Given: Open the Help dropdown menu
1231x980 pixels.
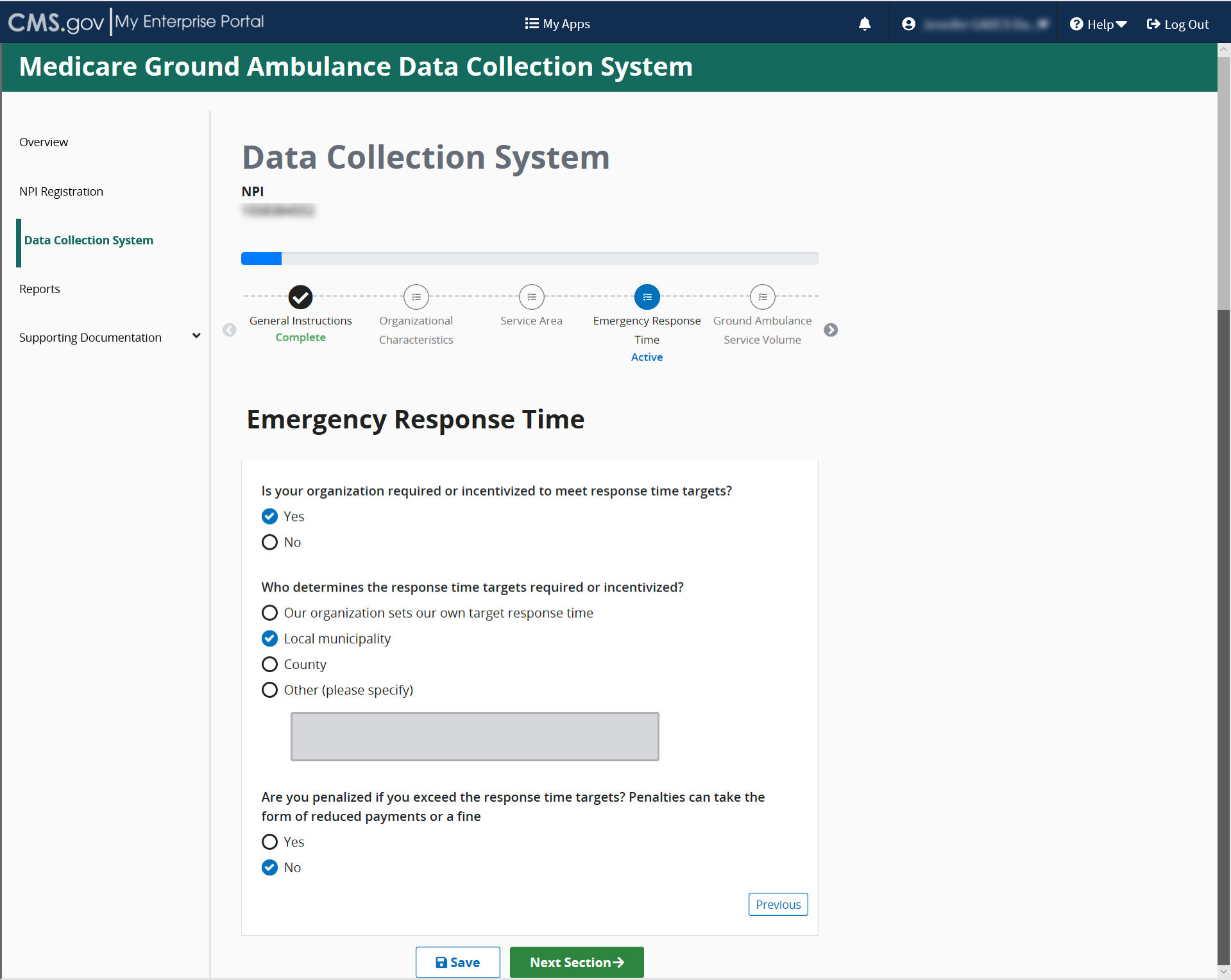Looking at the screenshot, I should tap(1098, 24).
